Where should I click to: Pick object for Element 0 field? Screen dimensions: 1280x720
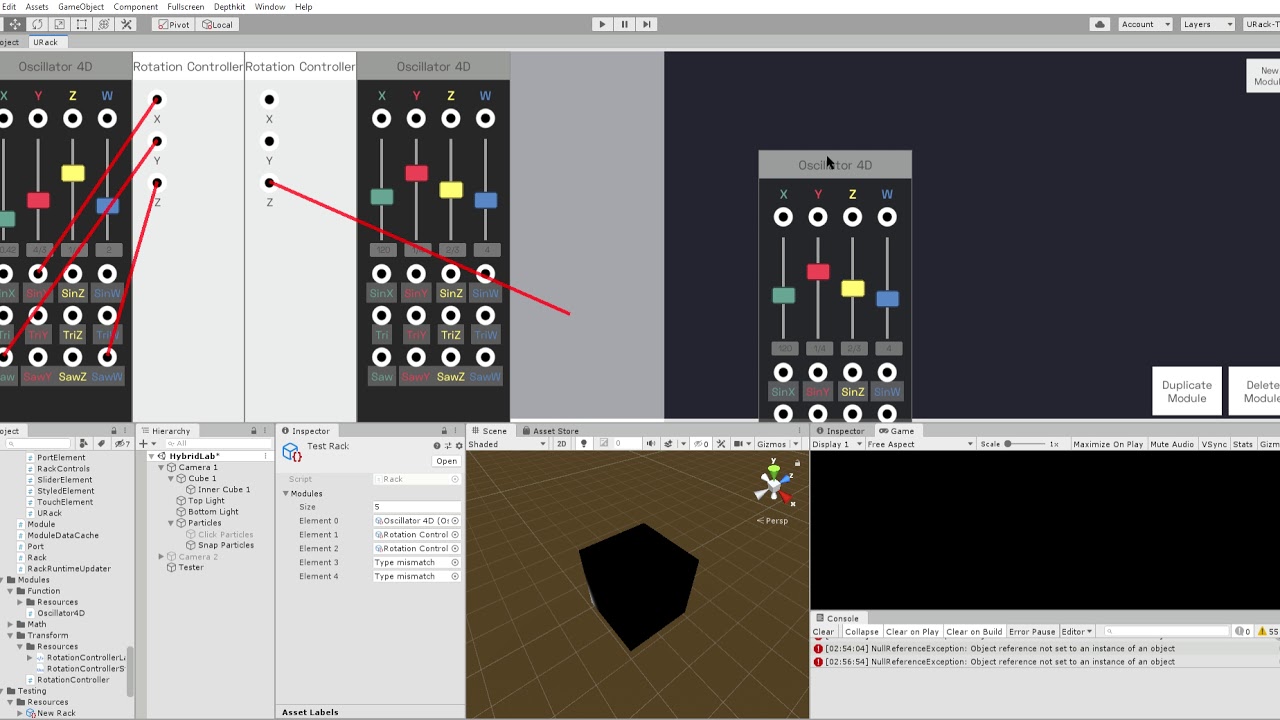[455, 521]
